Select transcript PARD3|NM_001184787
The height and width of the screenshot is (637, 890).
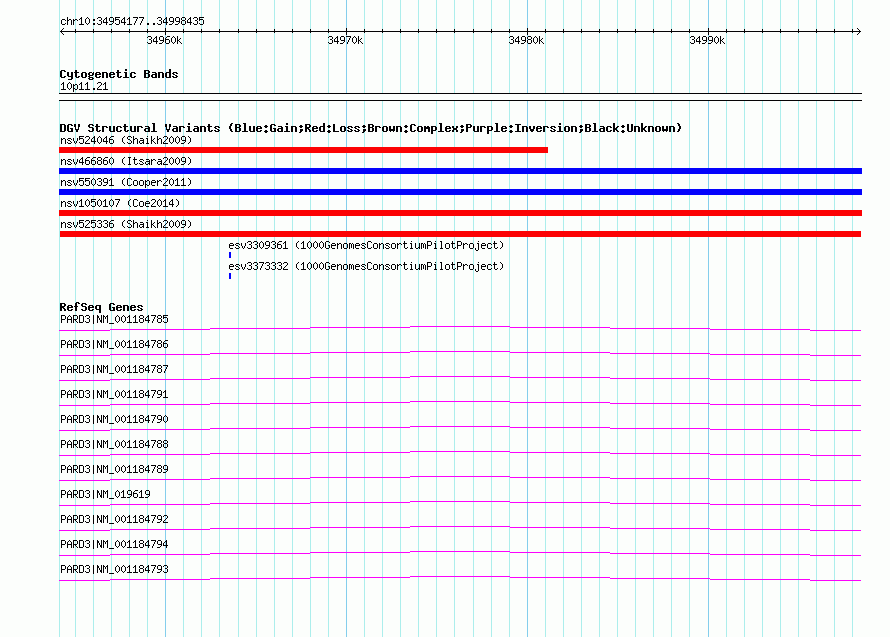pyautogui.click(x=114, y=370)
